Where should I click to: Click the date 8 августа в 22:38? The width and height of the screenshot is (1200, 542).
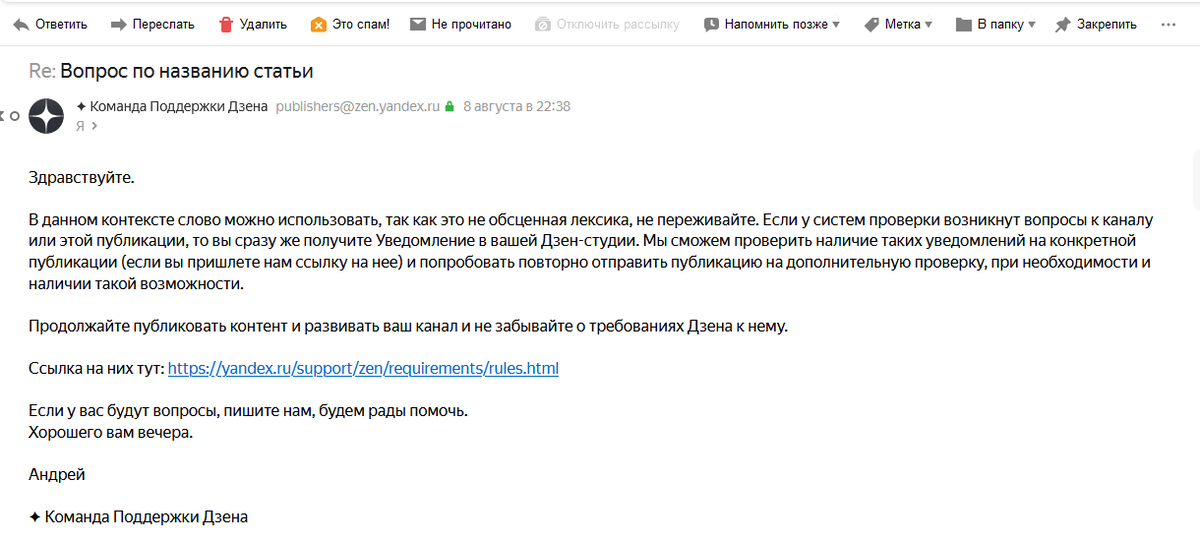click(x=517, y=106)
